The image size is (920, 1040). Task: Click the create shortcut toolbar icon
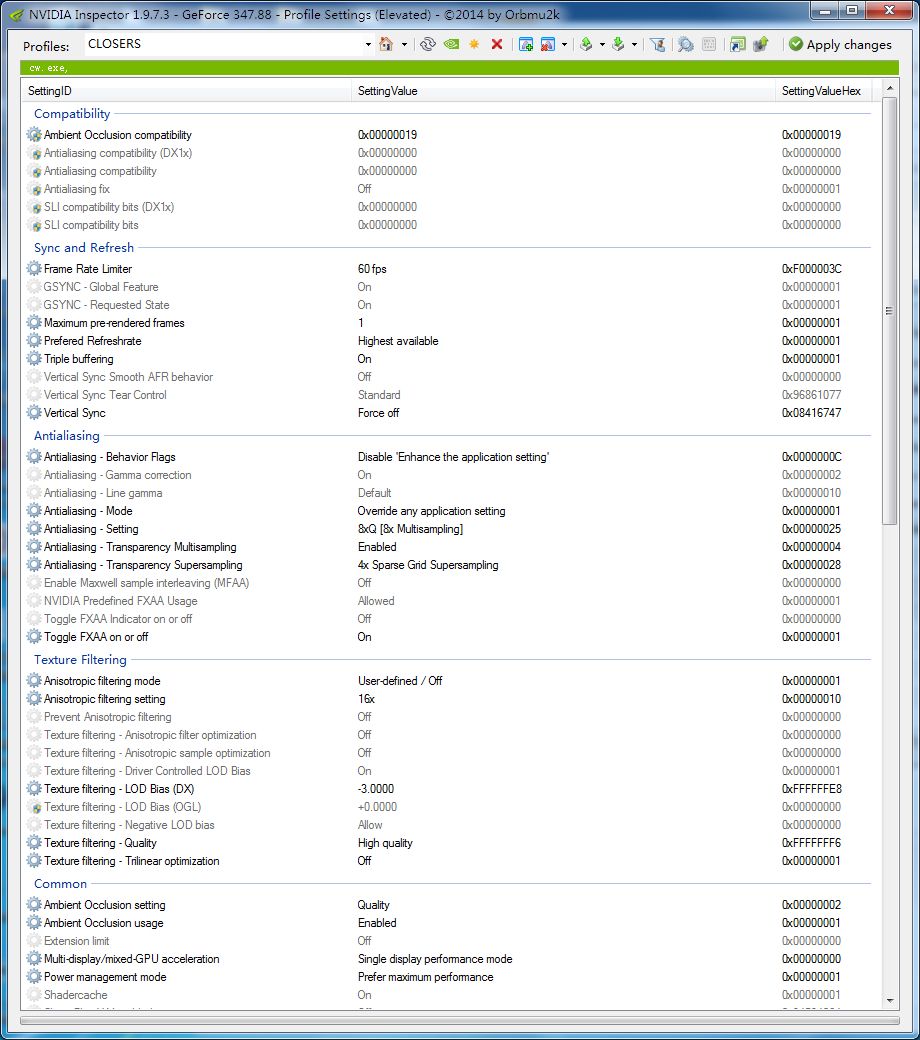click(738, 44)
